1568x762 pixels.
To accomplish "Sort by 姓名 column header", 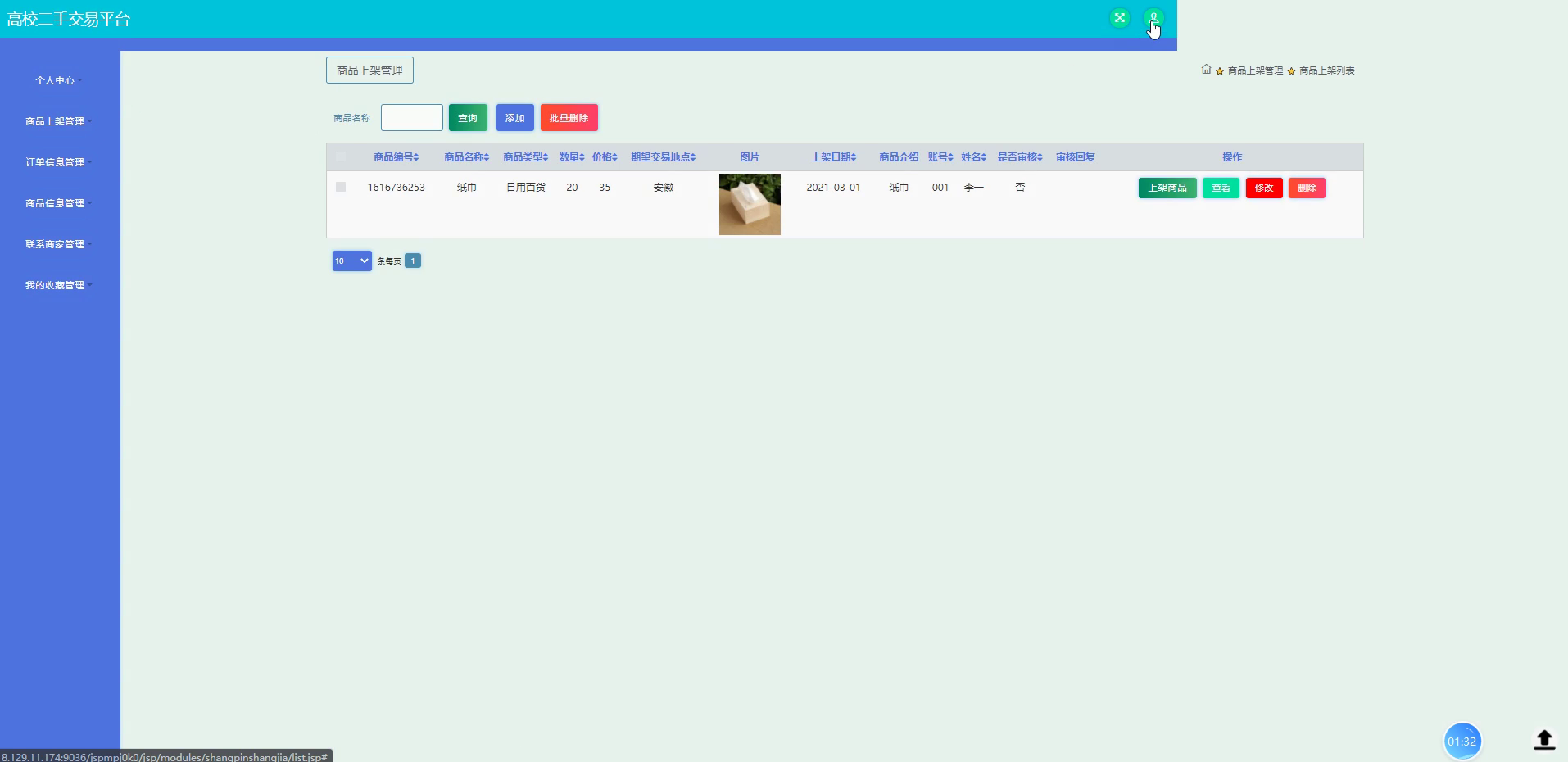I will (974, 157).
